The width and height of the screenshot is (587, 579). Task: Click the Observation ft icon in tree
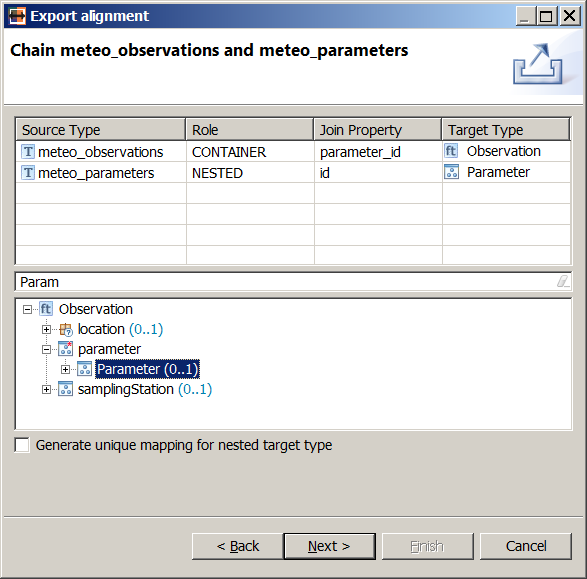(46, 309)
